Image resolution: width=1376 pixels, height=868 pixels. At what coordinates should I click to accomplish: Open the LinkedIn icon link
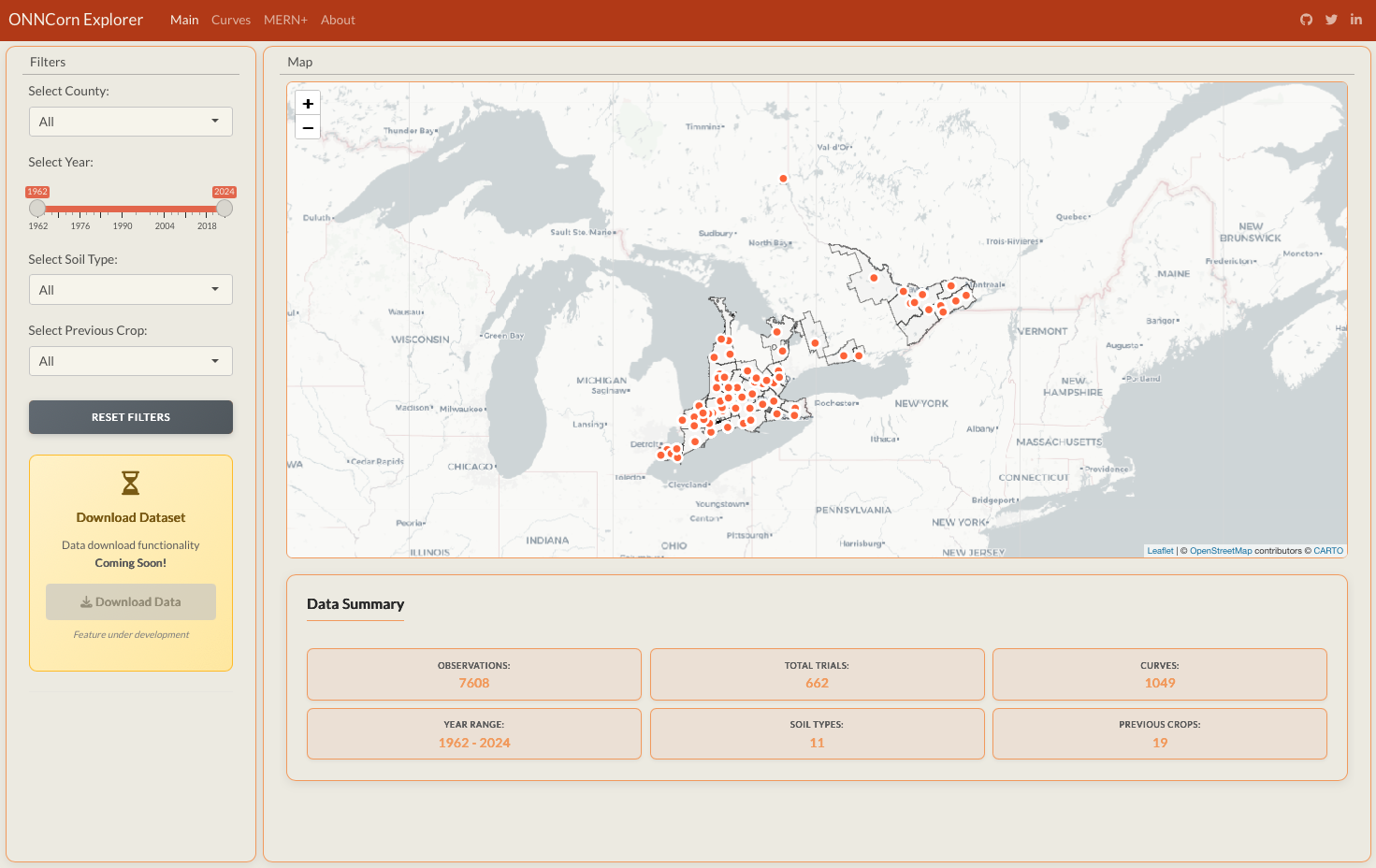click(1355, 20)
